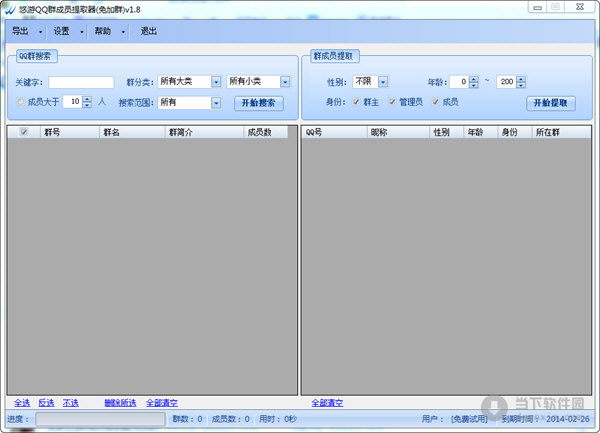Click the 成员数 column header
The image size is (600, 433).
(266, 132)
